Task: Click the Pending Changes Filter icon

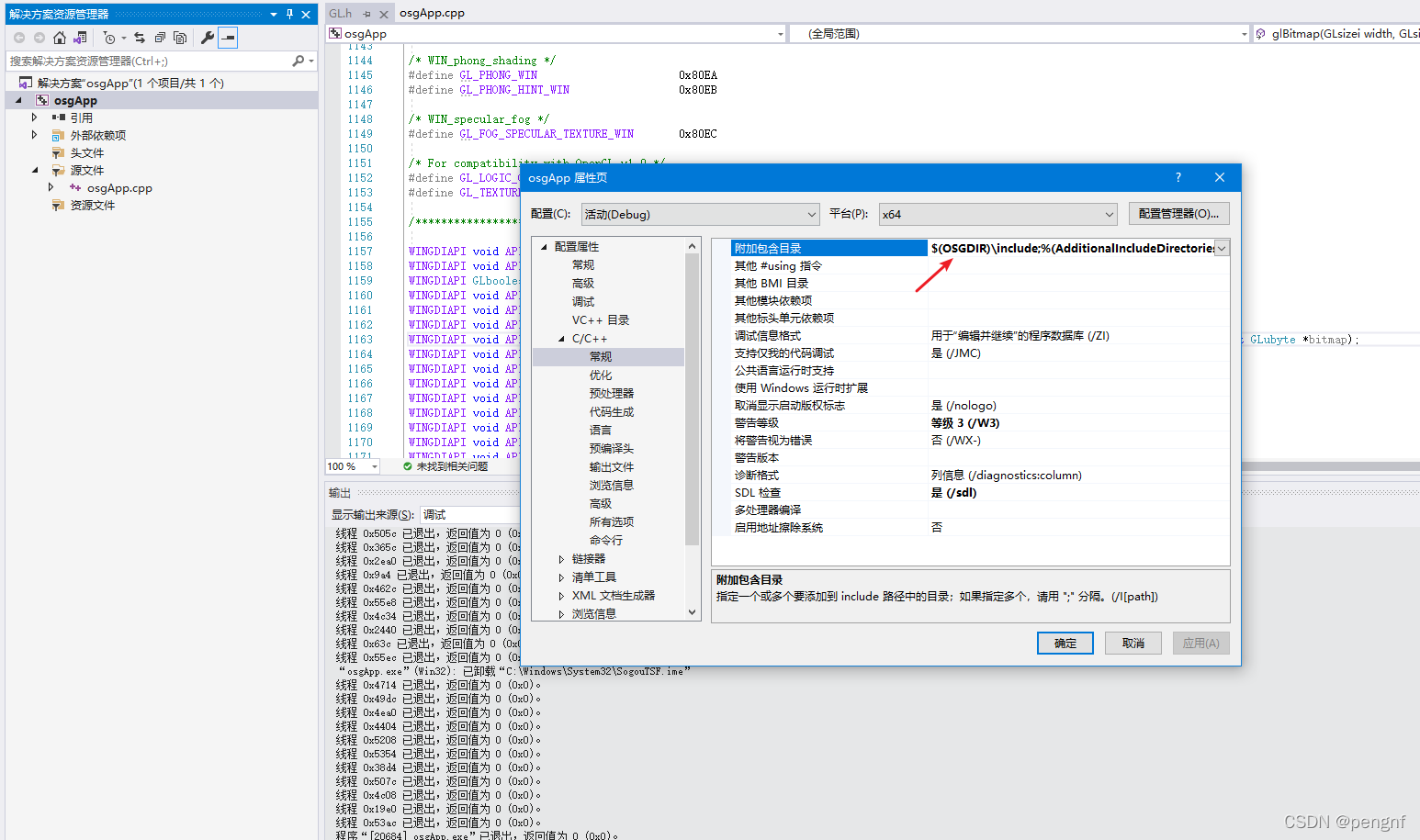Action: coord(110,38)
